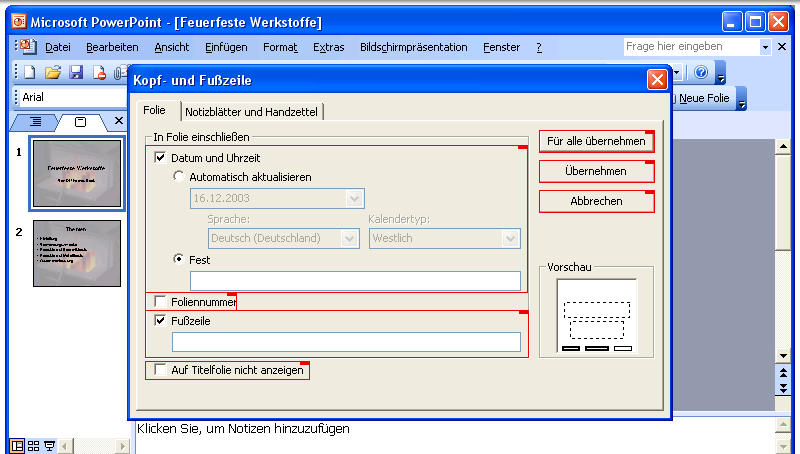Viewport: 800px width, 454px height.
Task: Uncheck the Datum und Uhrzeit checkbox
Action: (x=160, y=158)
